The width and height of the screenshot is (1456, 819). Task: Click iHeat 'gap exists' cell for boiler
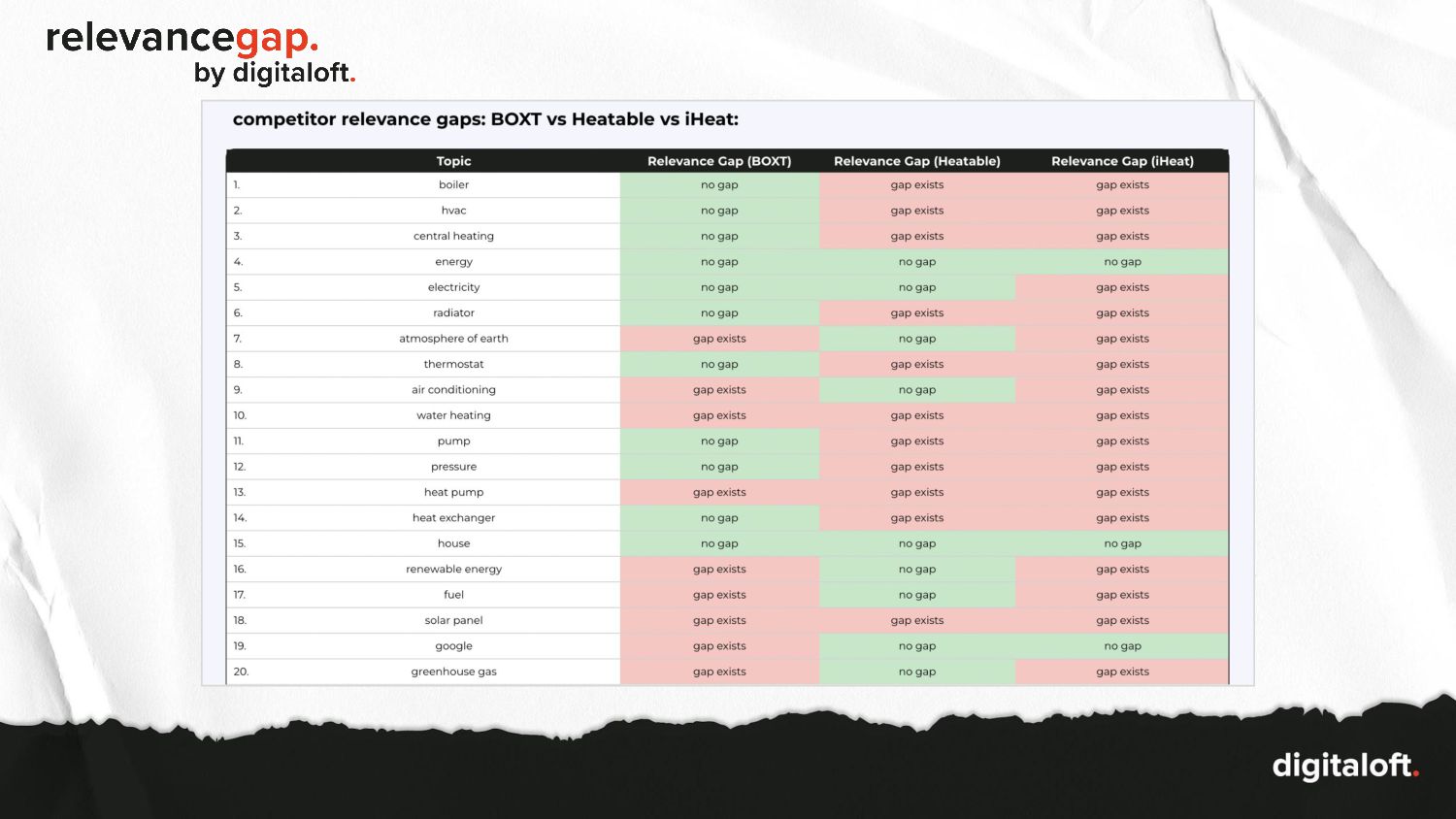(x=1122, y=185)
